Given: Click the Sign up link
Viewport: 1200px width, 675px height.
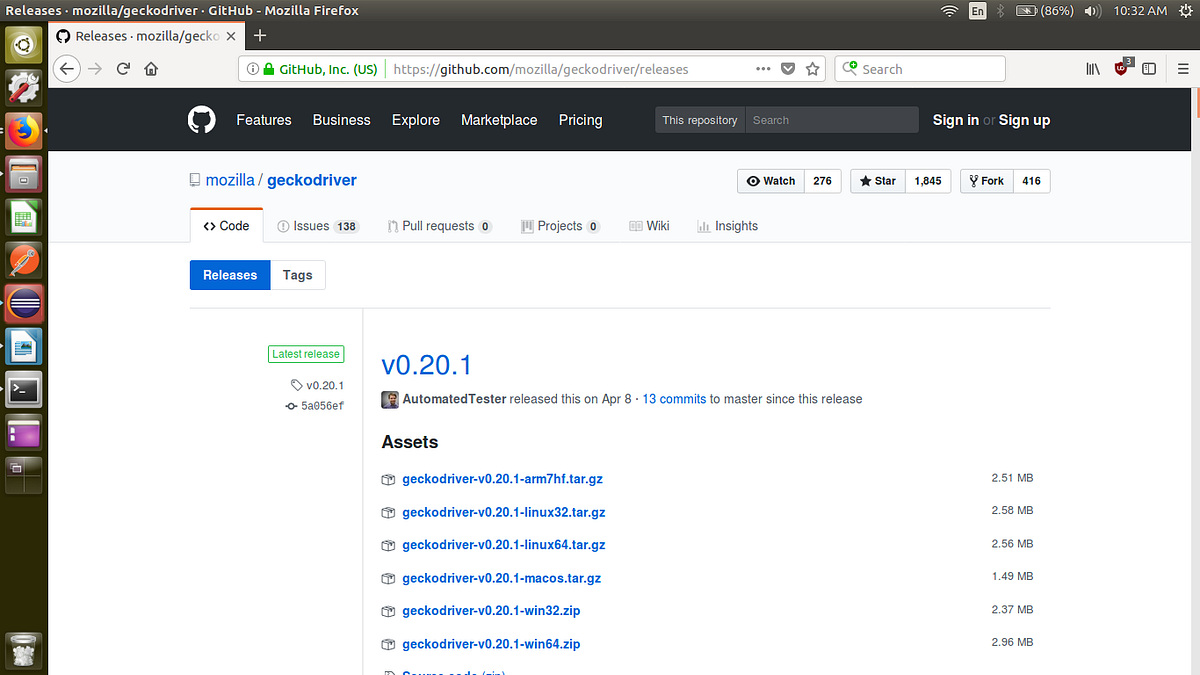Looking at the screenshot, I should 1024,120.
